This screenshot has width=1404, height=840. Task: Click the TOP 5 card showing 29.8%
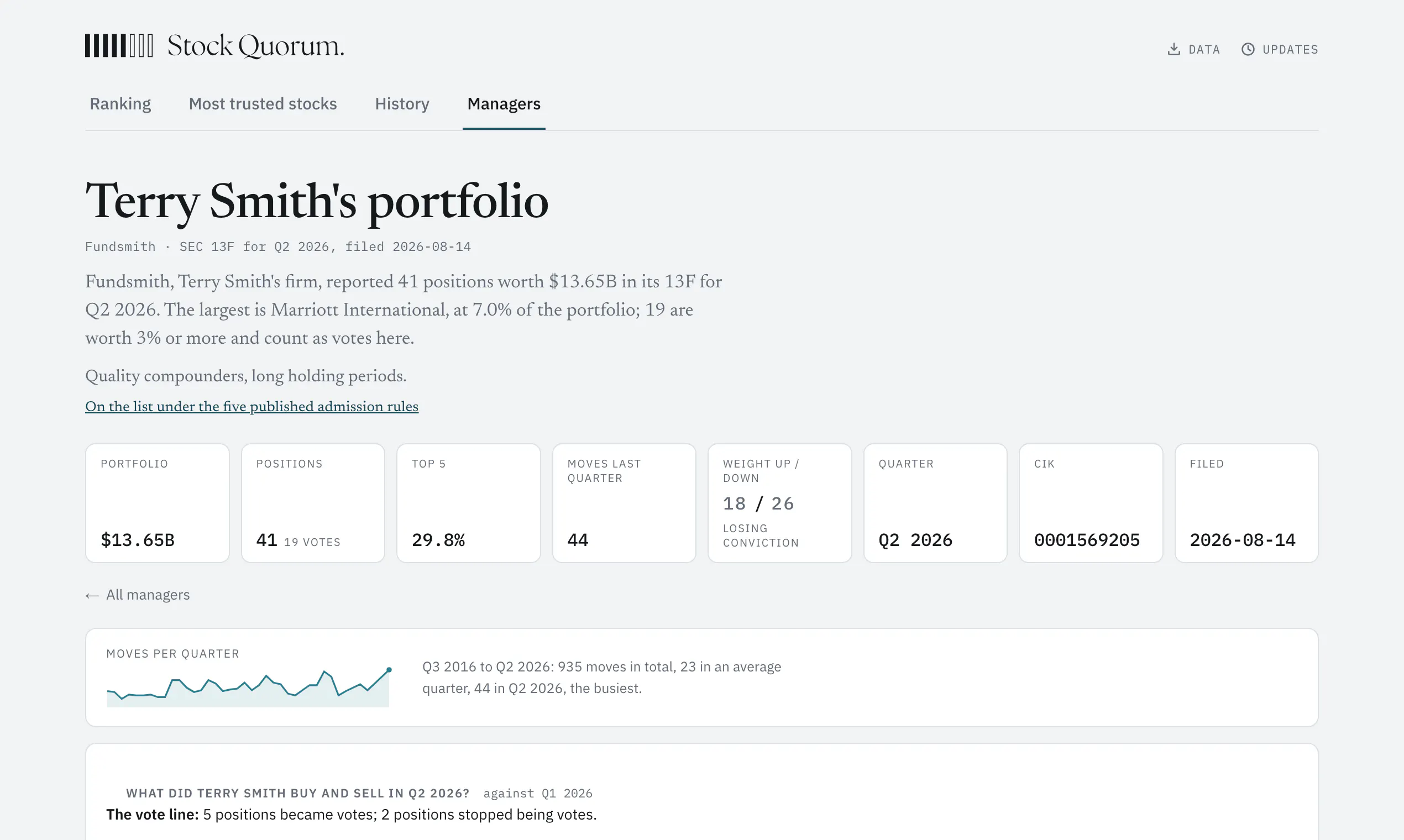(469, 503)
